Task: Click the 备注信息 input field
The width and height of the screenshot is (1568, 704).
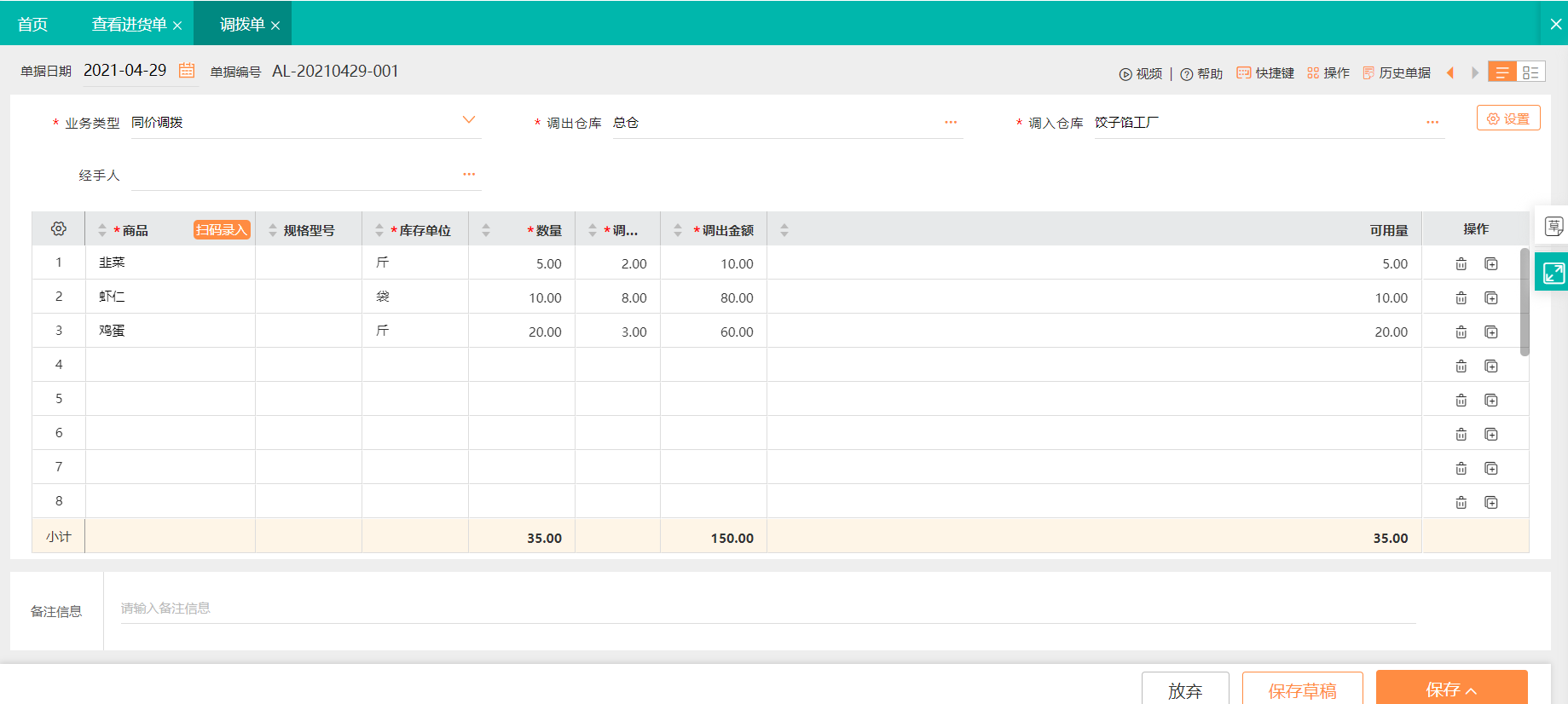Action: pos(767,609)
